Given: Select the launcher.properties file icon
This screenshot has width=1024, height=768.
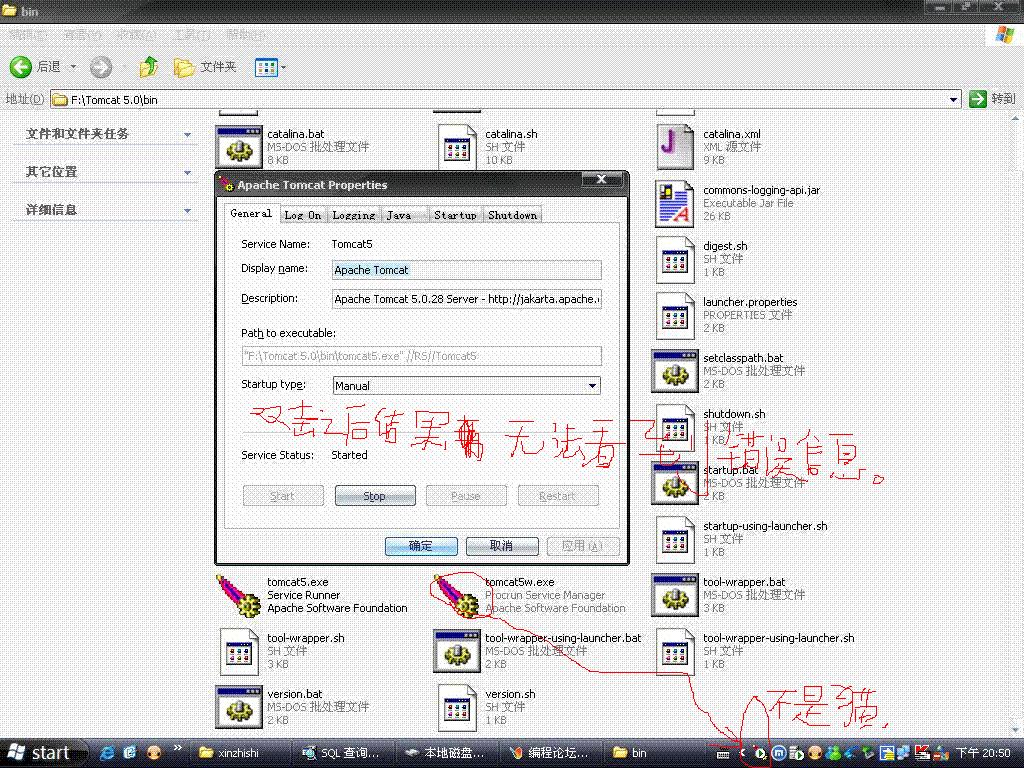Looking at the screenshot, I should pos(674,315).
